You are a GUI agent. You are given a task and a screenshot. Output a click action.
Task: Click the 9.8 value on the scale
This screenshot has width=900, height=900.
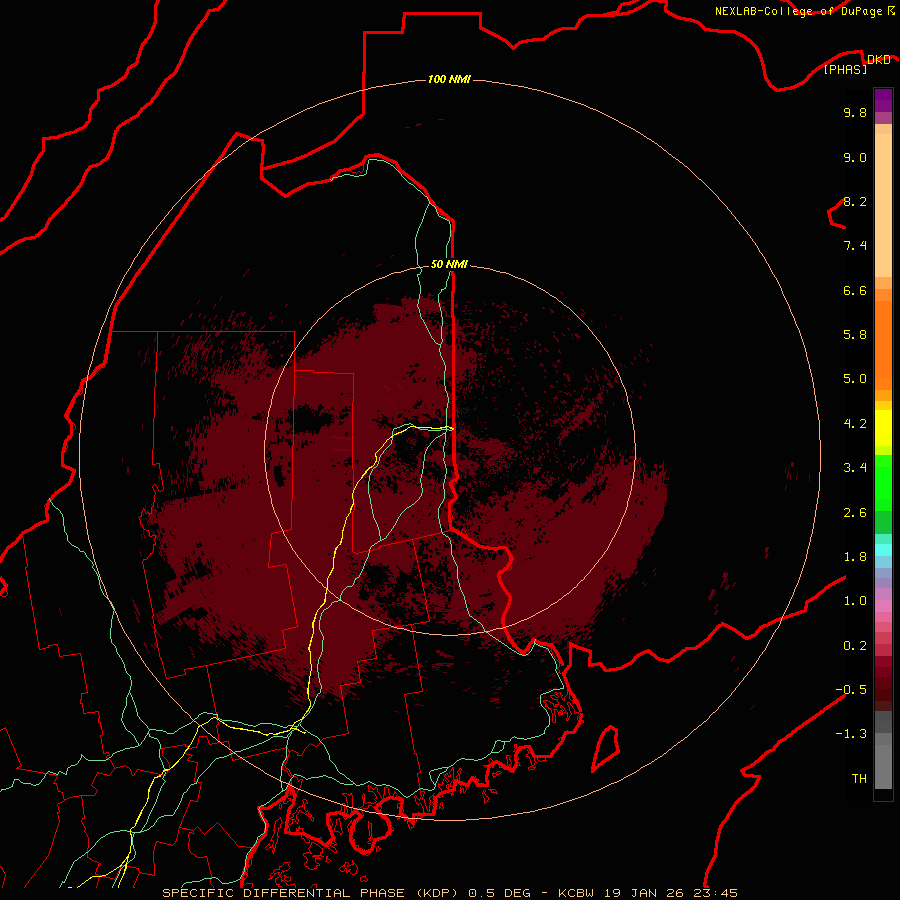pyautogui.click(x=855, y=112)
